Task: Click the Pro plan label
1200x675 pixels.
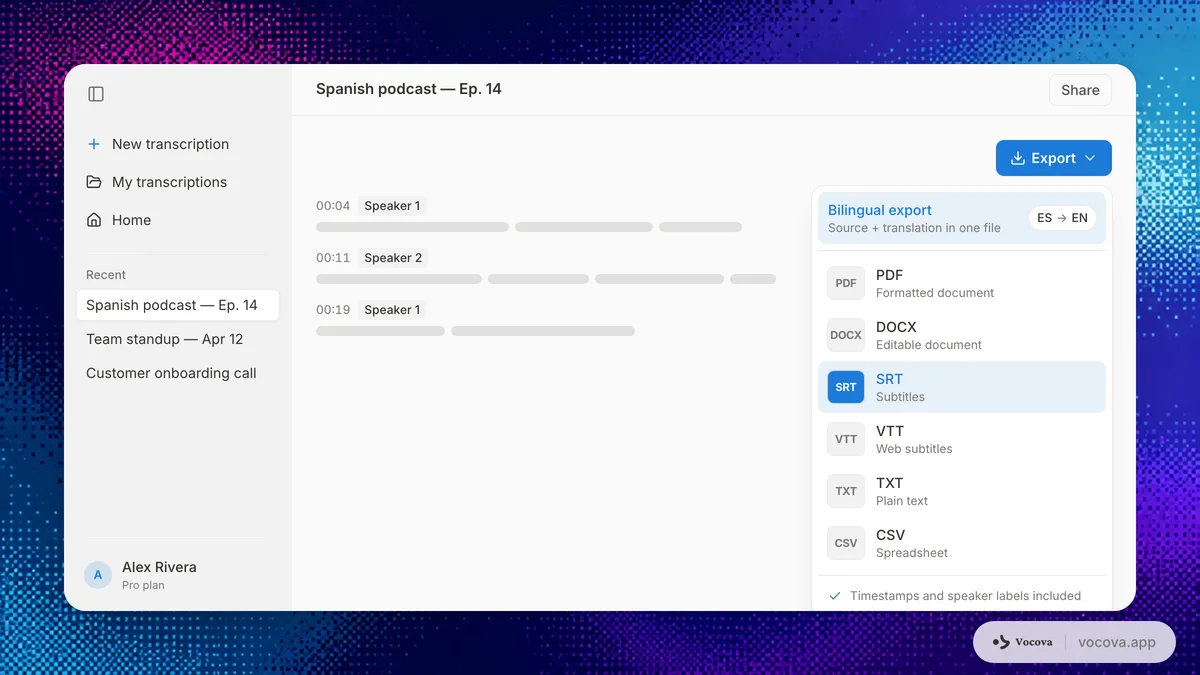Action: pos(143,586)
